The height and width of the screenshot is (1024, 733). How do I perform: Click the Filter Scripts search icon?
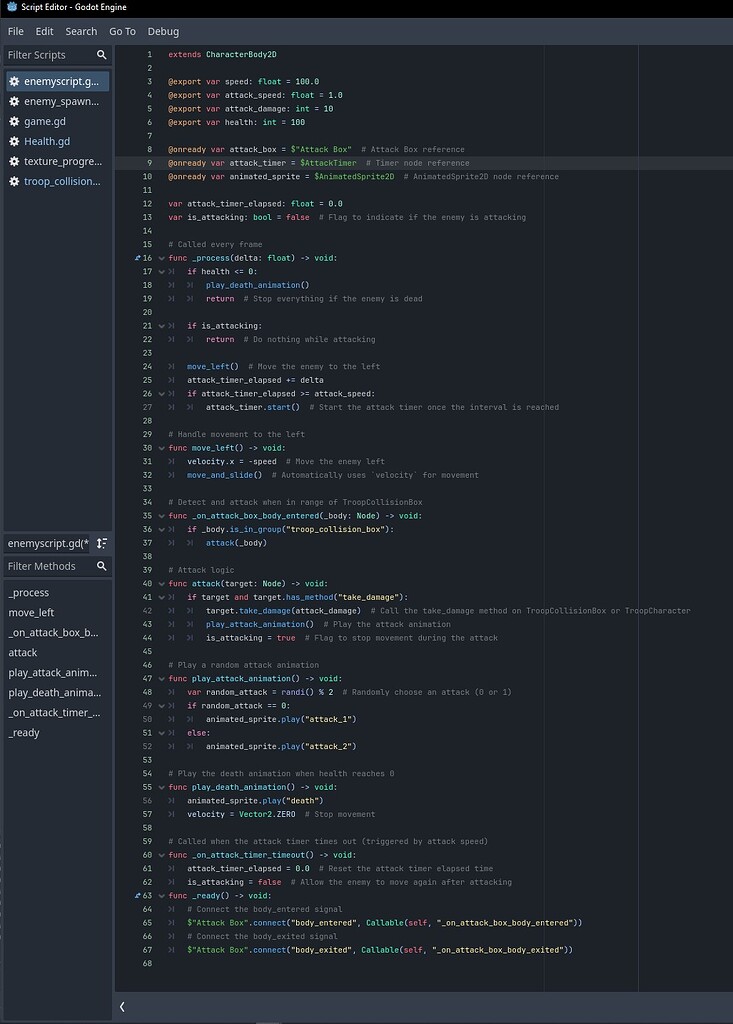[101, 55]
